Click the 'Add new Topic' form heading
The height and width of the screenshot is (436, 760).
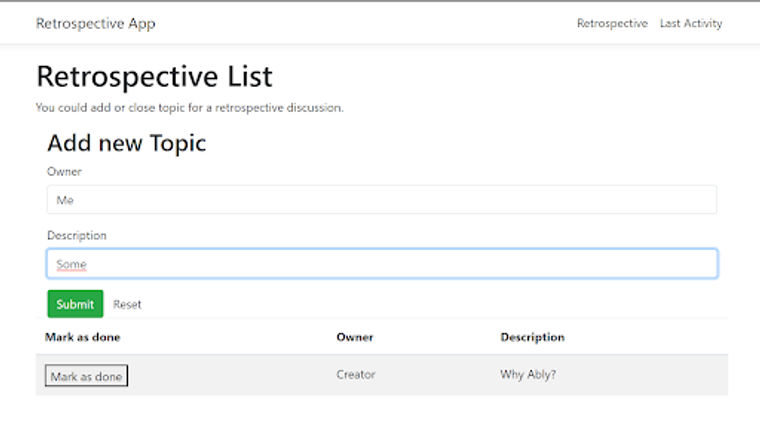tap(126, 143)
